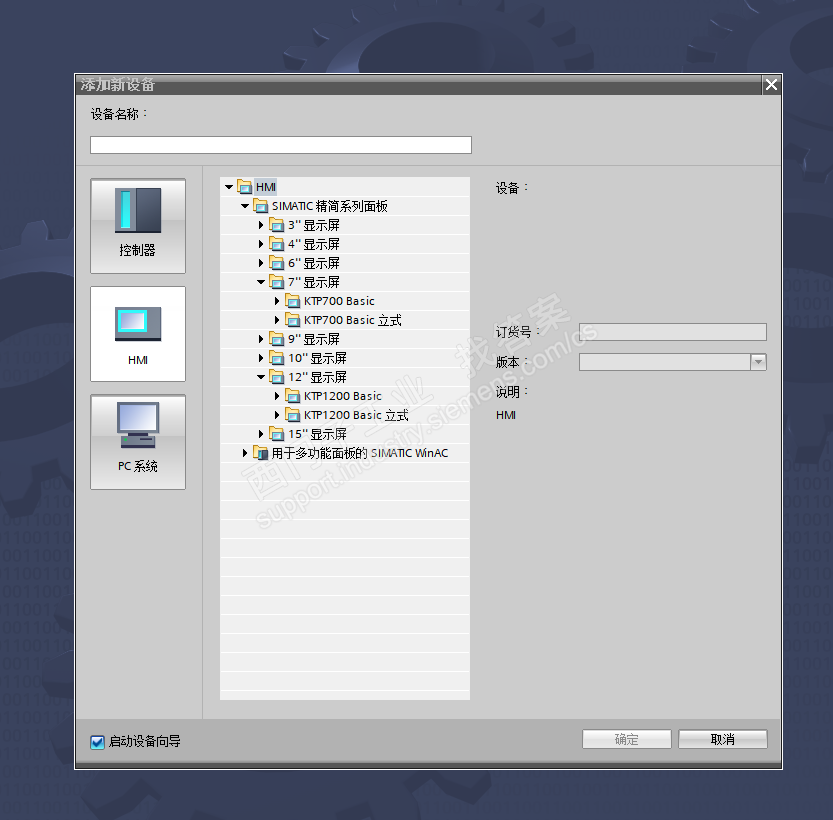Click the 确定 confirm button
This screenshot has height=820, width=833.
pyautogui.click(x=627, y=739)
